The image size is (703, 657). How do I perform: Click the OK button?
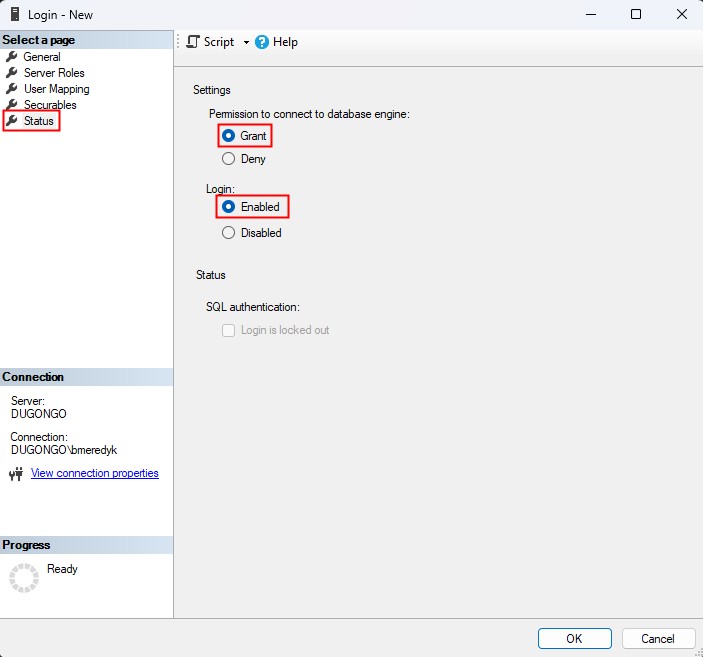pos(574,638)
